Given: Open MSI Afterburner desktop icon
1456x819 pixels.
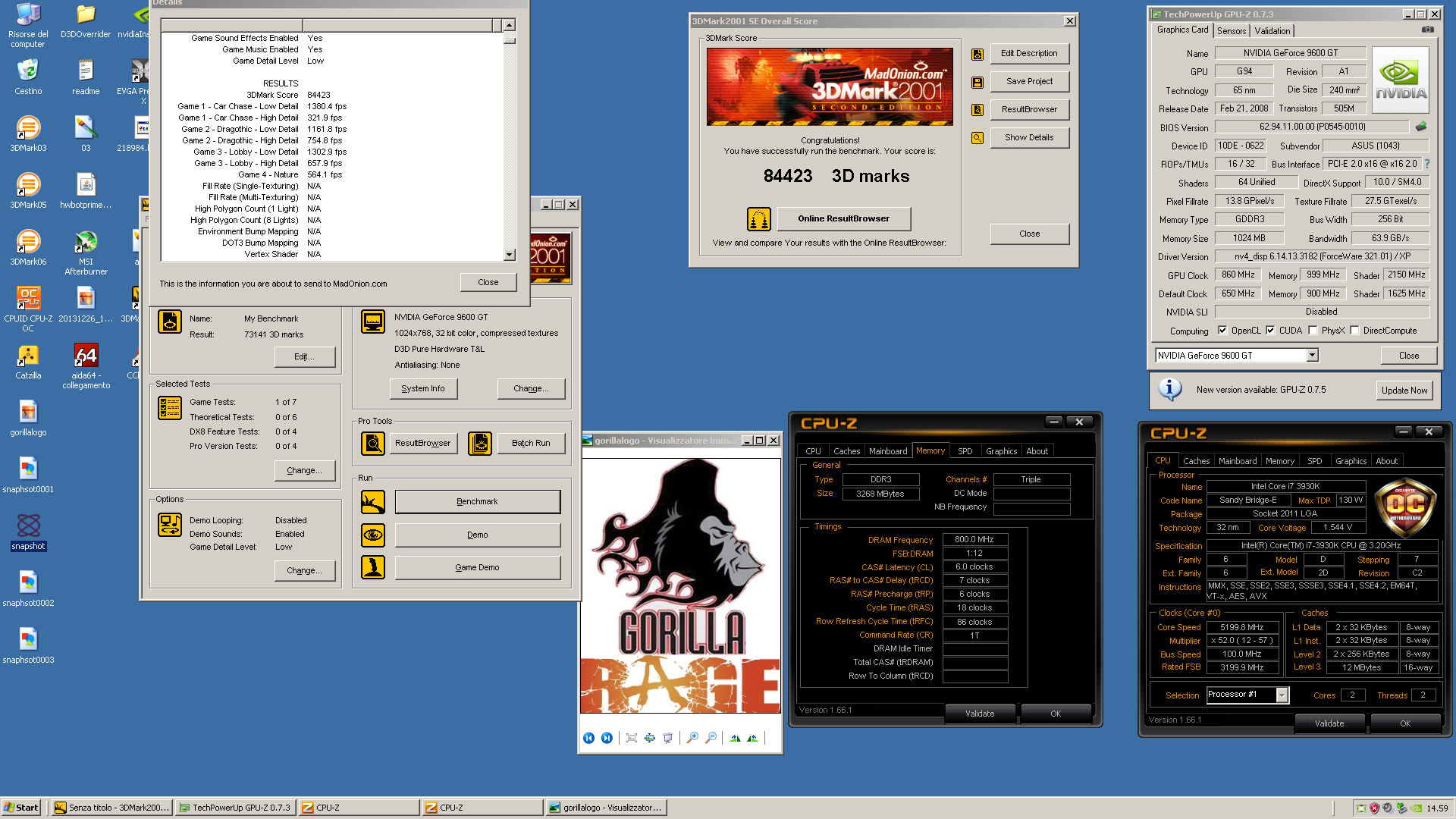Looking at the screenshot, I should (86, 252).
